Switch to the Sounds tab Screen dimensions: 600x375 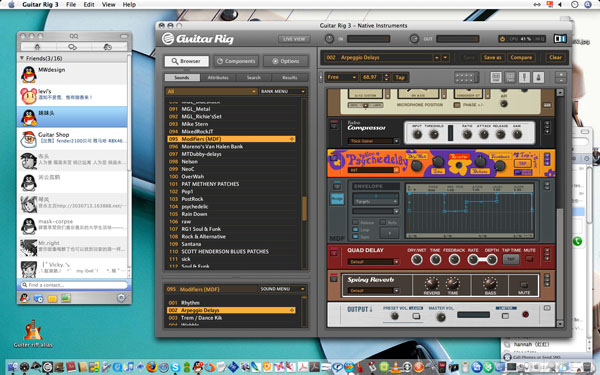point(182,77)
